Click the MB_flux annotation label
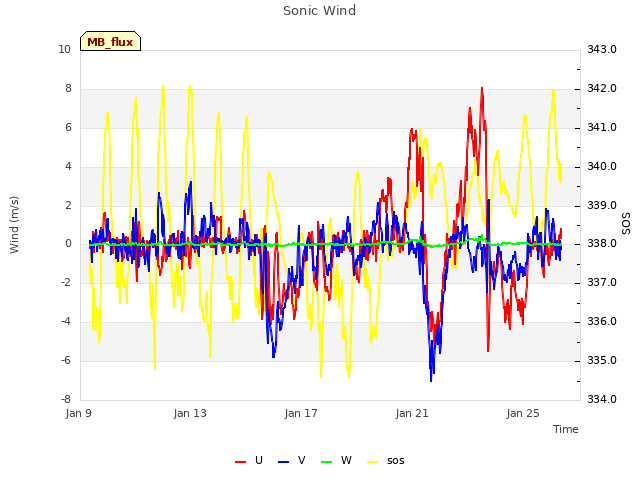The image size is (640, 480). click(x=110, y=41)
